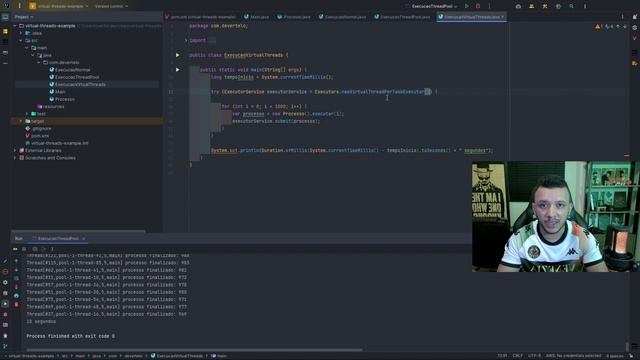
Task: Open more options in the Run toolbar
Action: [x=52, y=249]
